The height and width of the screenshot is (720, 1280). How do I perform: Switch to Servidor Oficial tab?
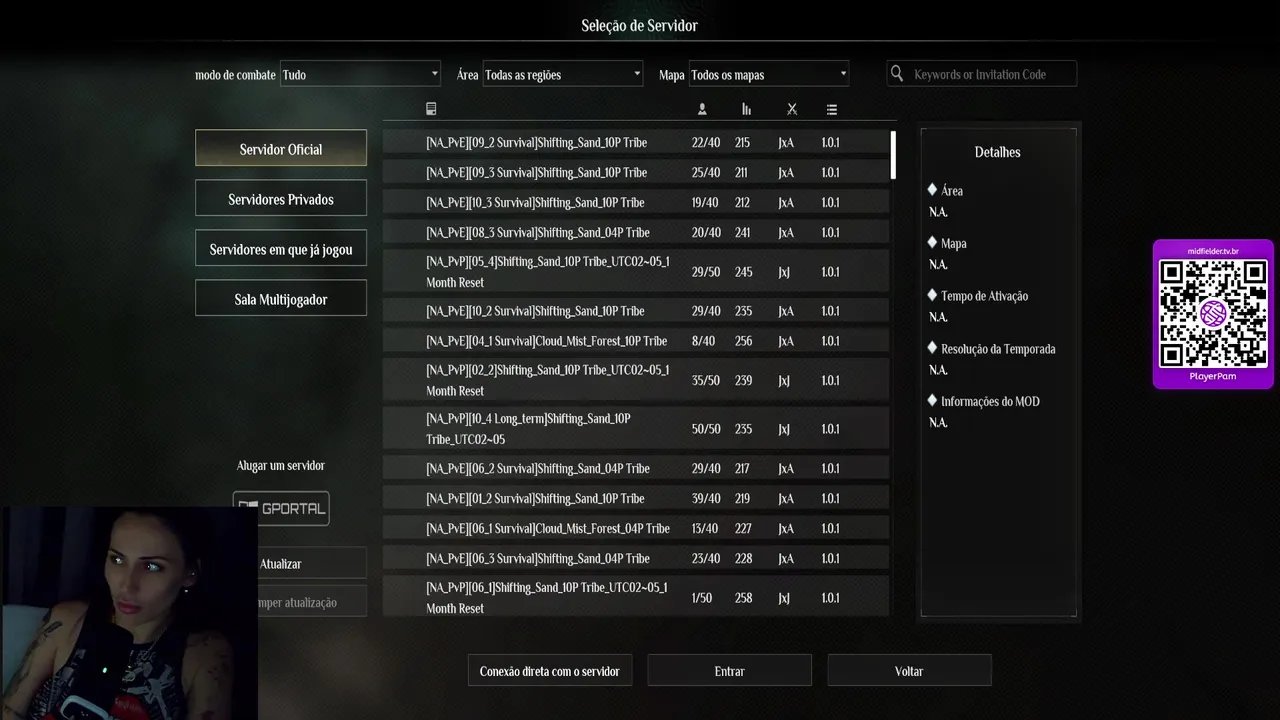(x=281, y=149)
